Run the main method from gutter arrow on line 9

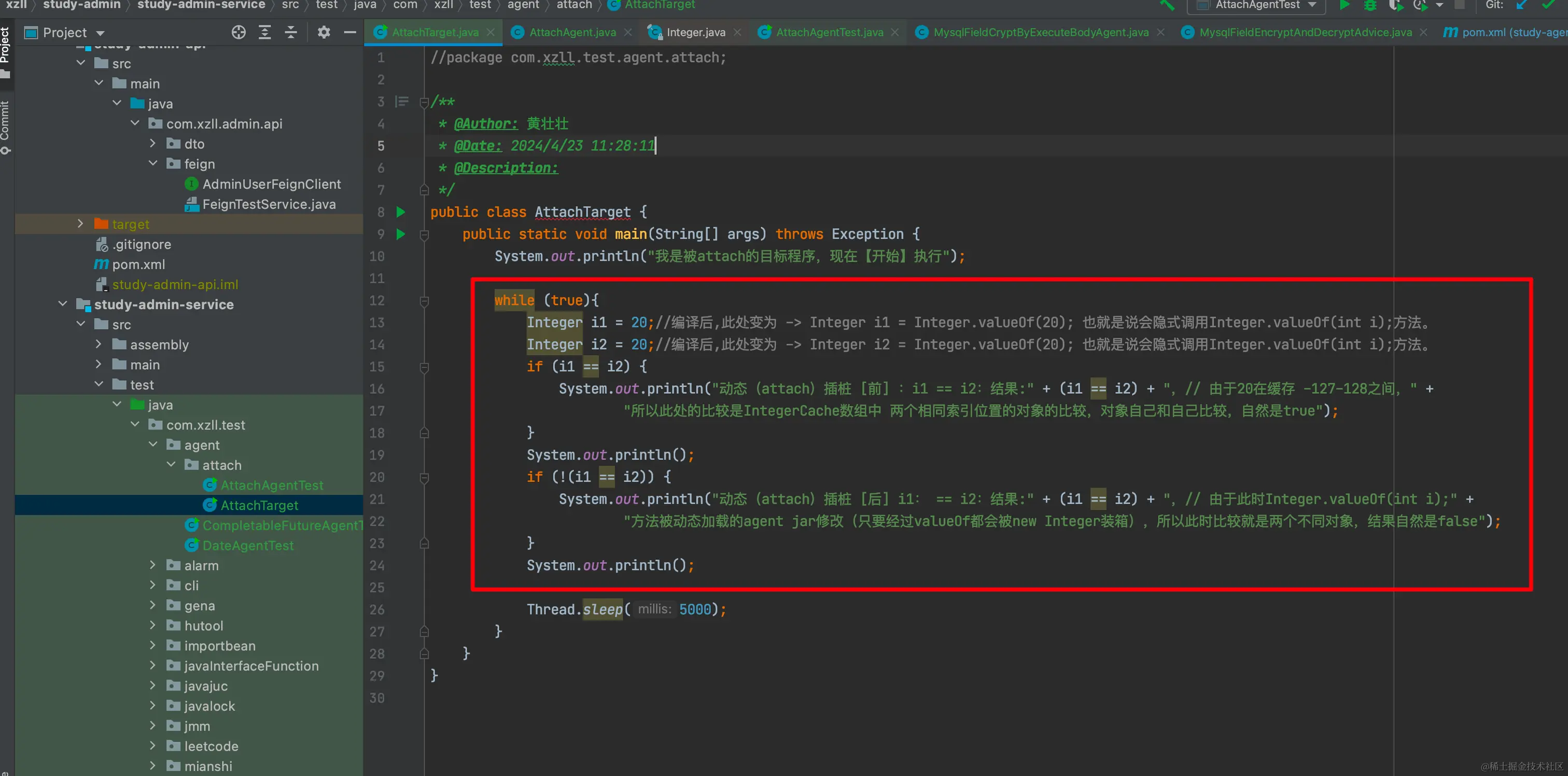400,234
